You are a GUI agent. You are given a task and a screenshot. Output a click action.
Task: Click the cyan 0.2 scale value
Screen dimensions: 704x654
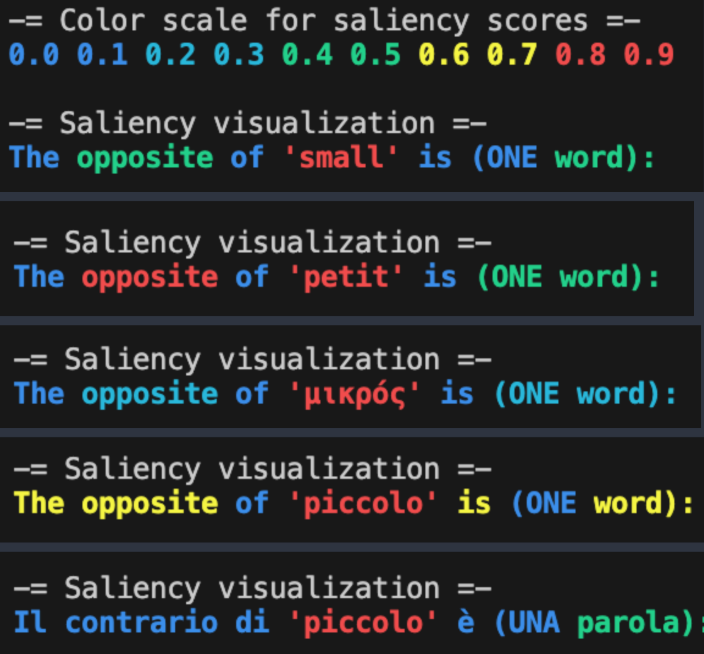[x=170, y=55]
